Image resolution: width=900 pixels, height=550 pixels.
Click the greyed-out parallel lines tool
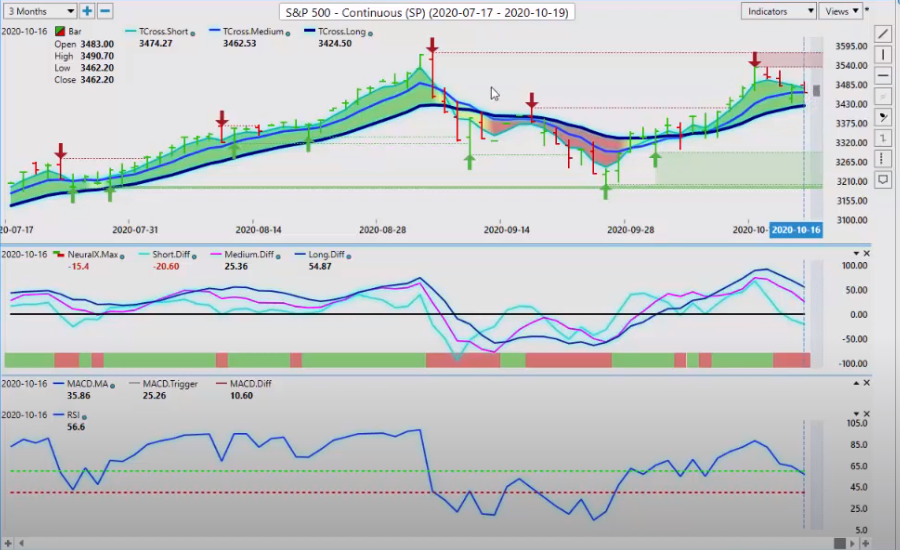click(883, 96)
